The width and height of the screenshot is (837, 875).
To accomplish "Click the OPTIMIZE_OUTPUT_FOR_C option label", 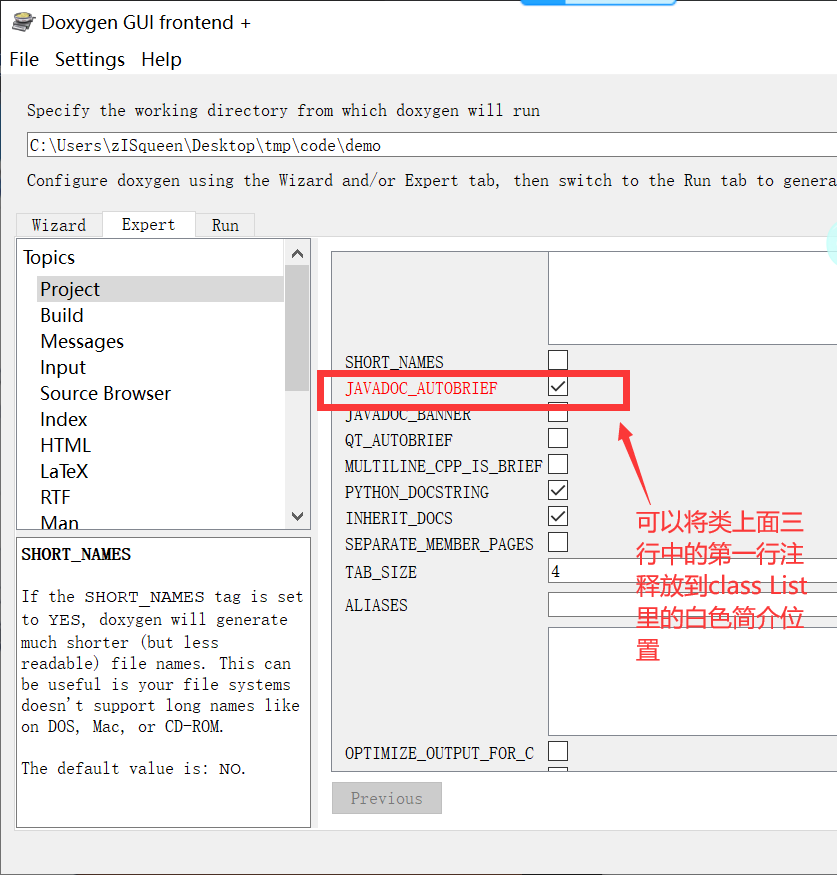I will click(439, 753).
